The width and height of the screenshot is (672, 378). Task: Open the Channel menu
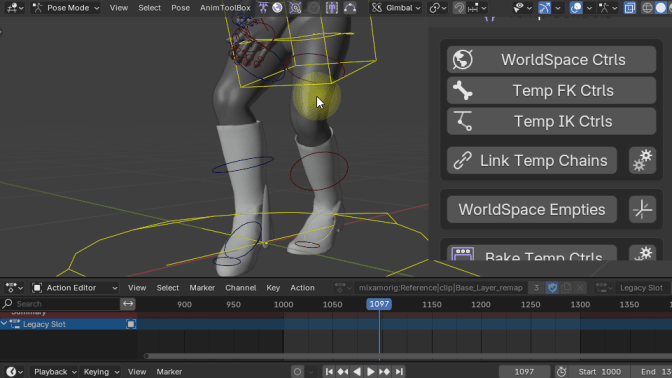[x=240, y=288]
